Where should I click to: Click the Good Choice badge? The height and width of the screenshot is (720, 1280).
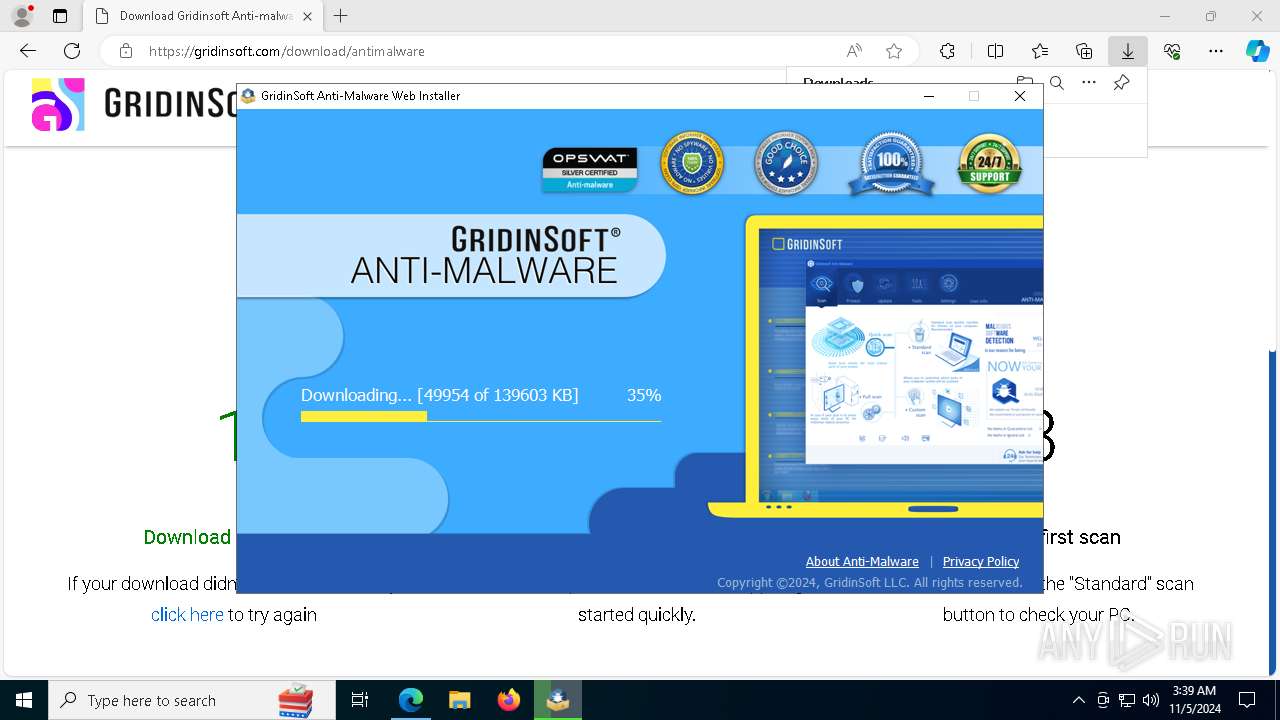(786, 163)
